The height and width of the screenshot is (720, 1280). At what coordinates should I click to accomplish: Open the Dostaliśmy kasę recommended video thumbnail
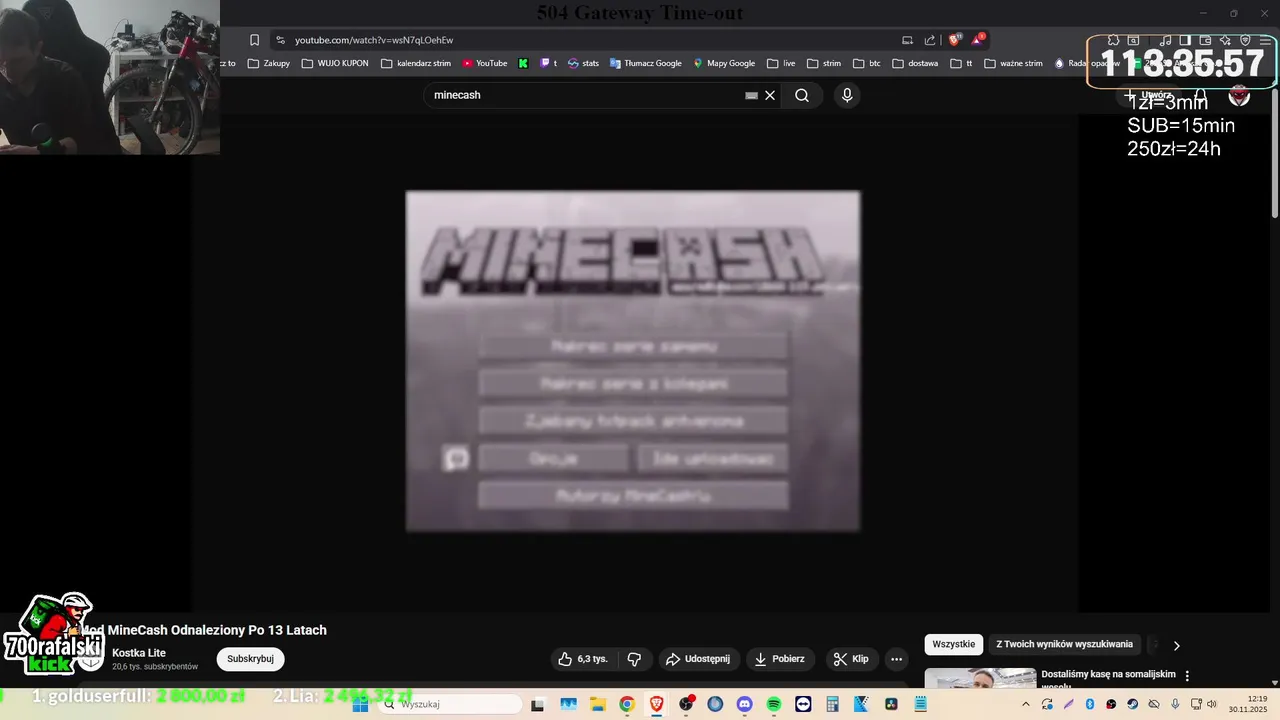[x=980, y=679]
